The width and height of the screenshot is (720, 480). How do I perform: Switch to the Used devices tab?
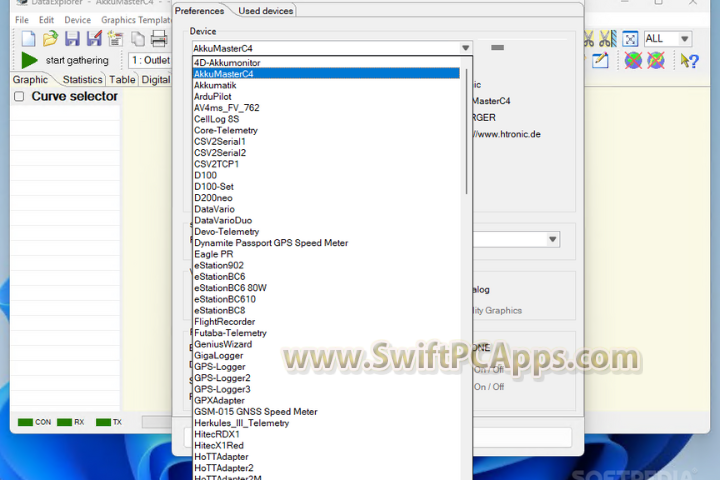pyautogui.click(x=266, y=11)
